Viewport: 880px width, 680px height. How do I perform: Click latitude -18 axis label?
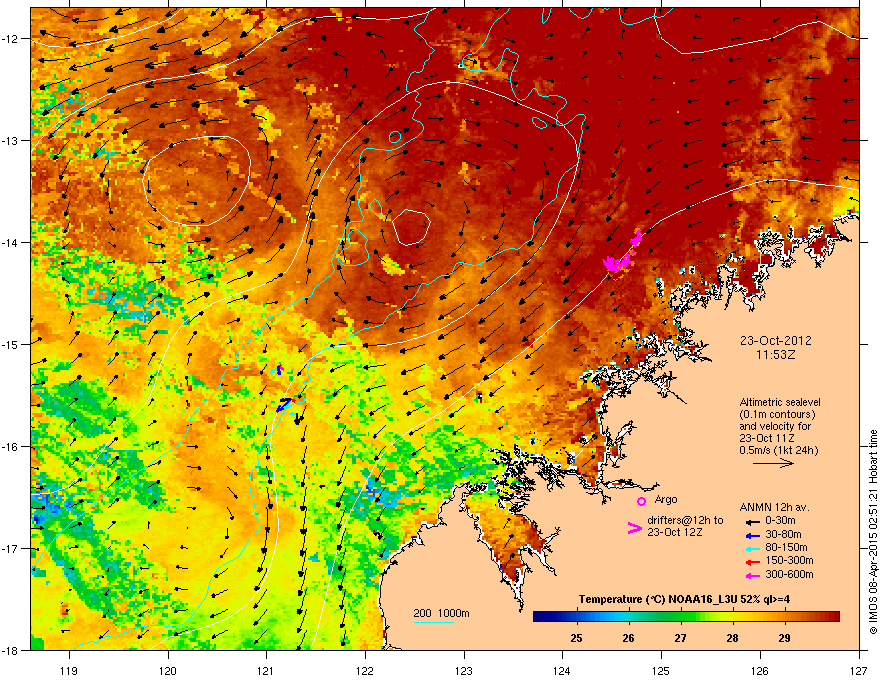click(x=10, y=650)
